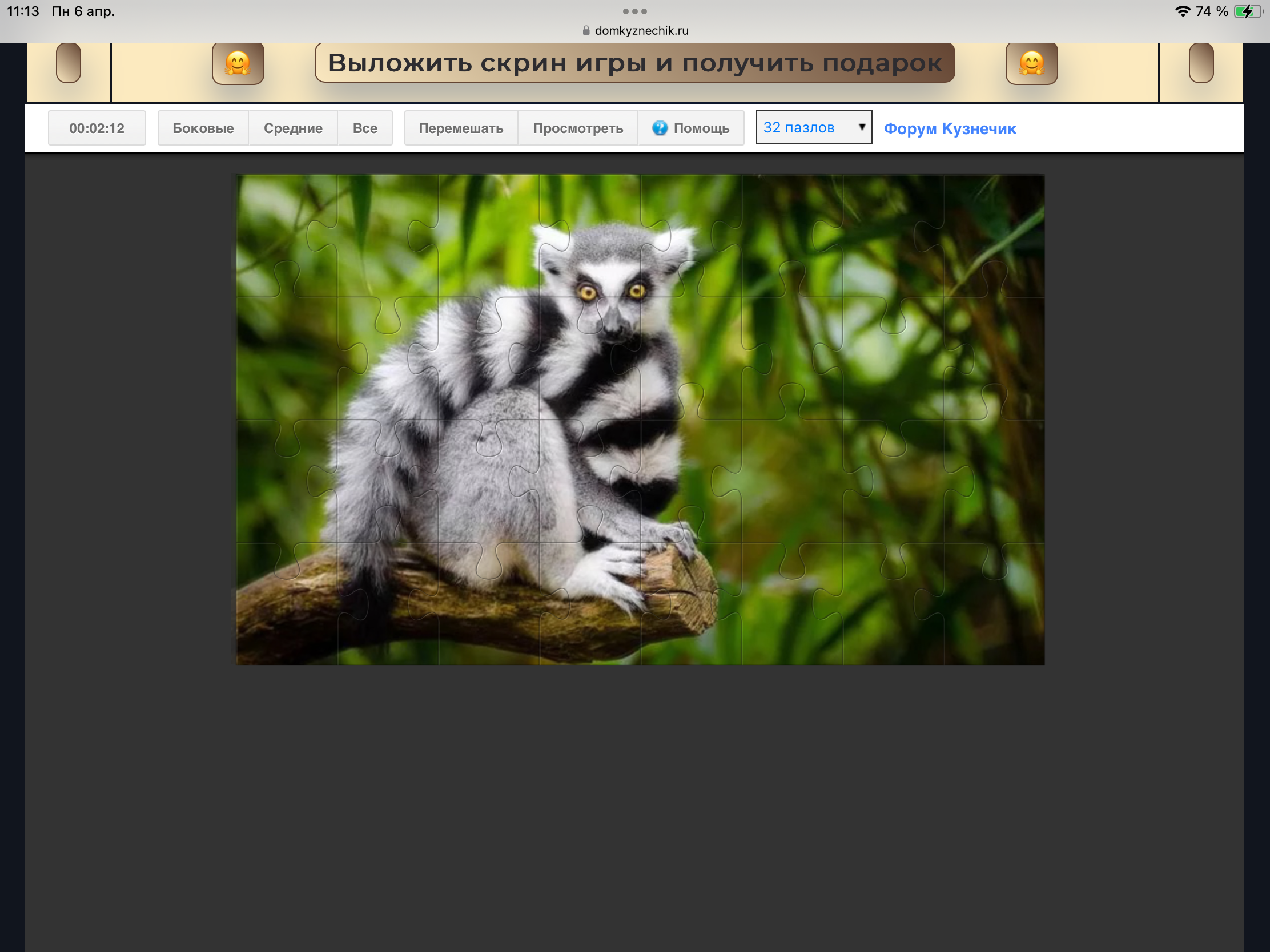Show only Средние middle pieces
This screenshot has width=1270, height=952.
pos(293,128)
